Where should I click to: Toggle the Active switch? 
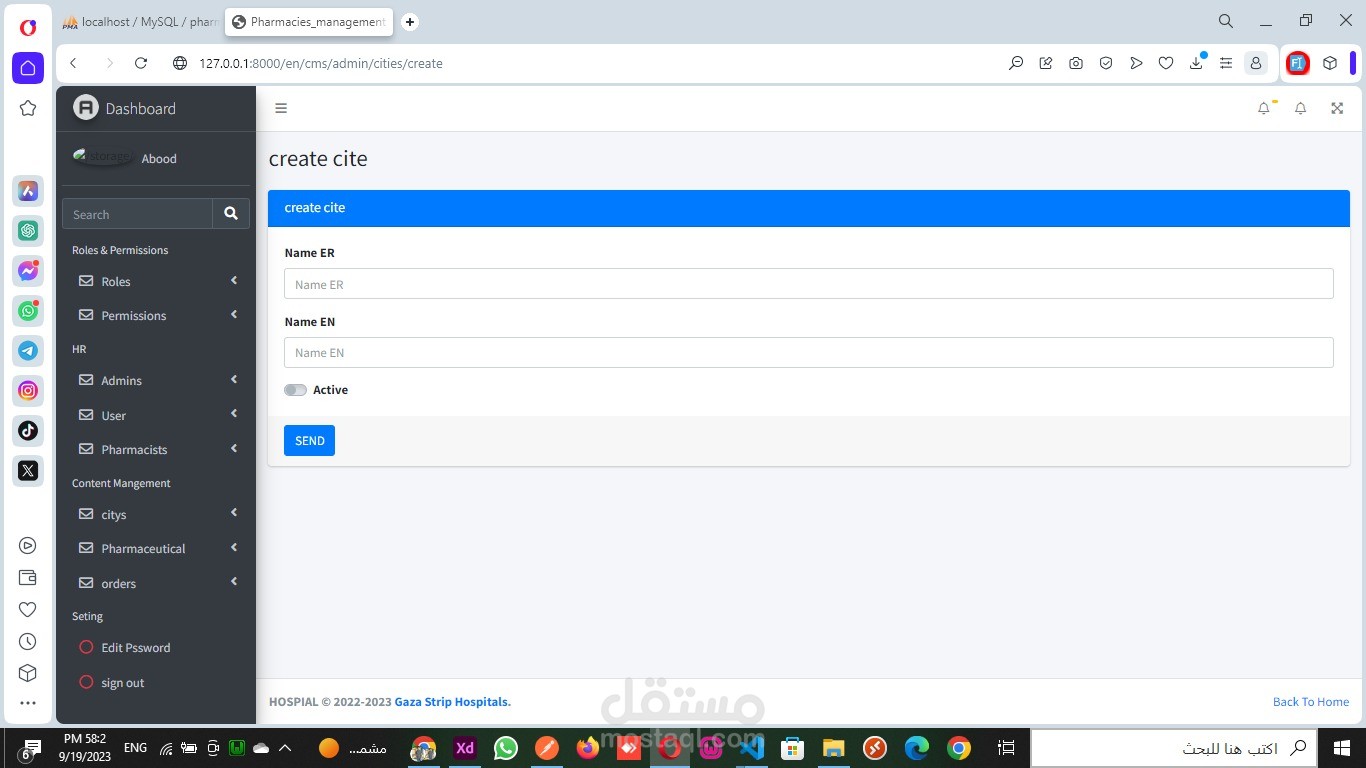295,390
